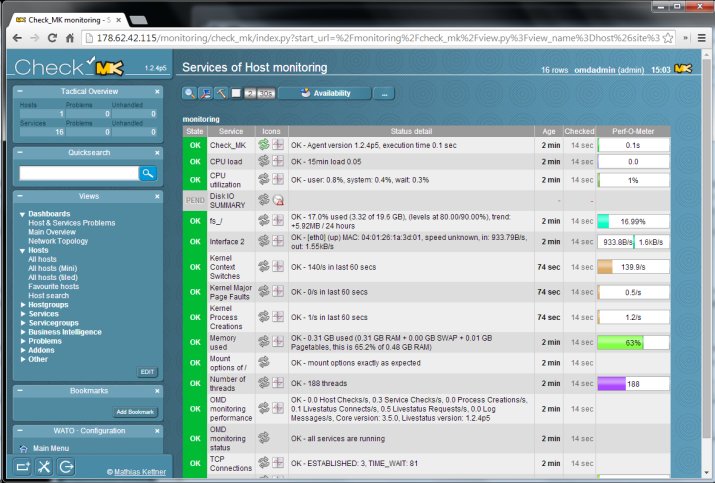The width and height of the screenshot is (715, 483).
Task: Open the display options icon in toolbar
Action: [205, 93]
